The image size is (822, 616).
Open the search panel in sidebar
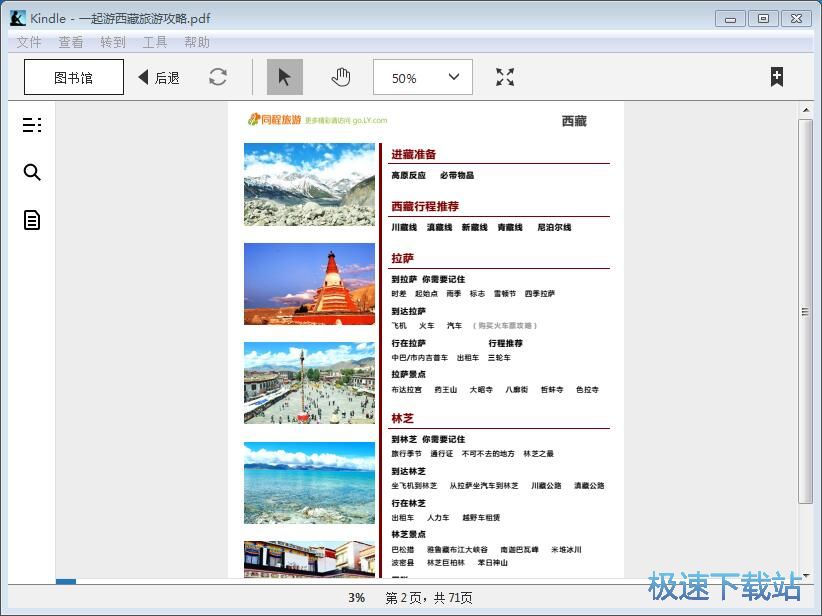click(x=31, y=172)
